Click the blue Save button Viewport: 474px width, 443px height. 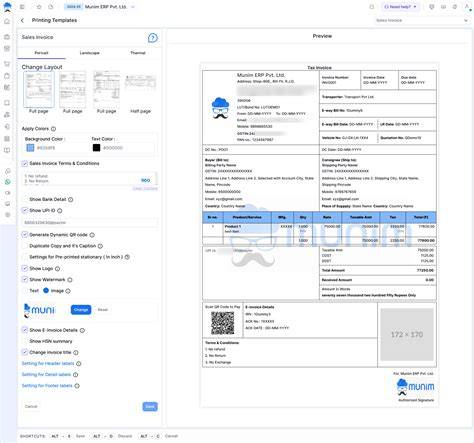click(150, 407)
